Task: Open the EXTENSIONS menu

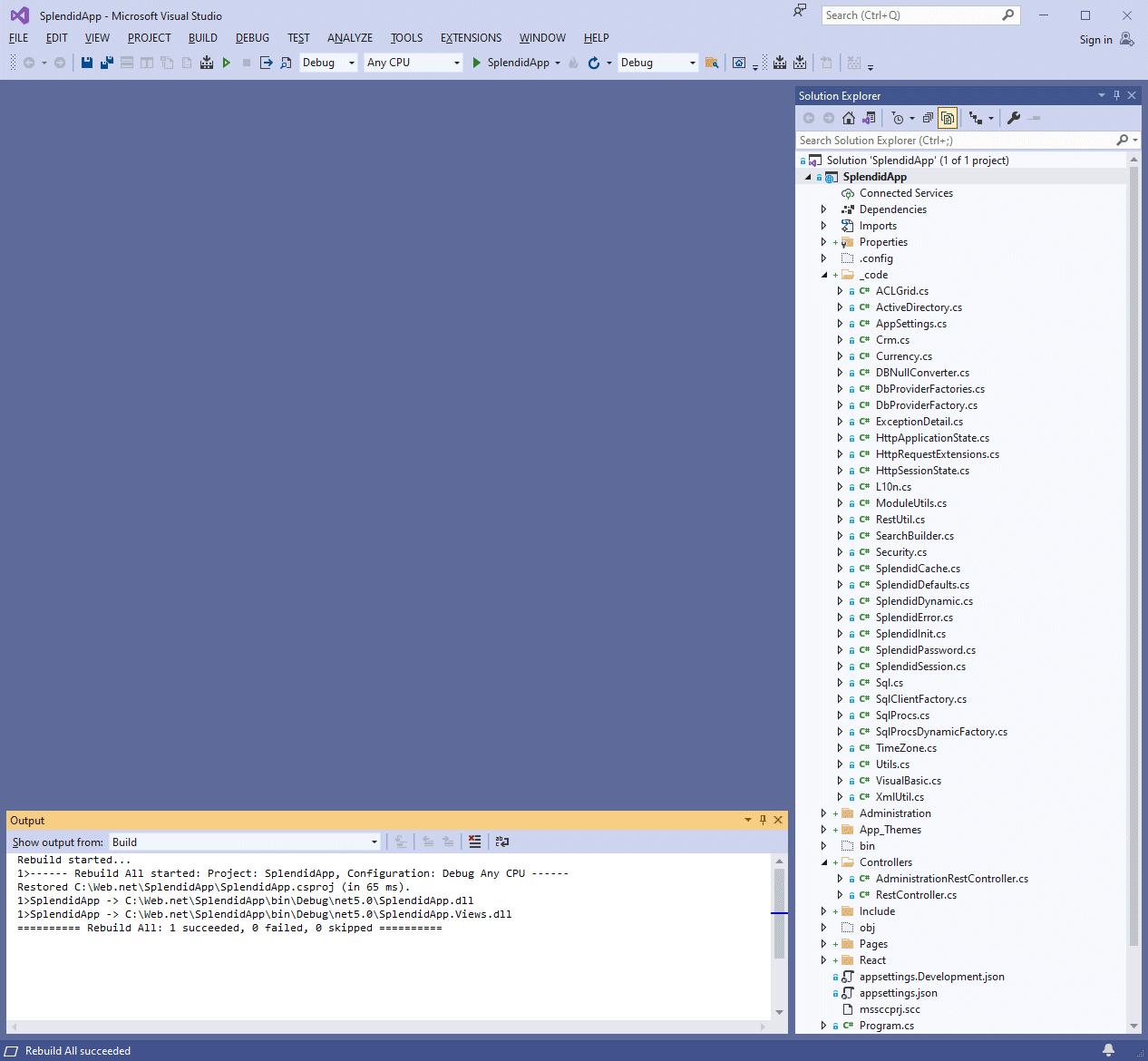Action: (x=471, y=38)
